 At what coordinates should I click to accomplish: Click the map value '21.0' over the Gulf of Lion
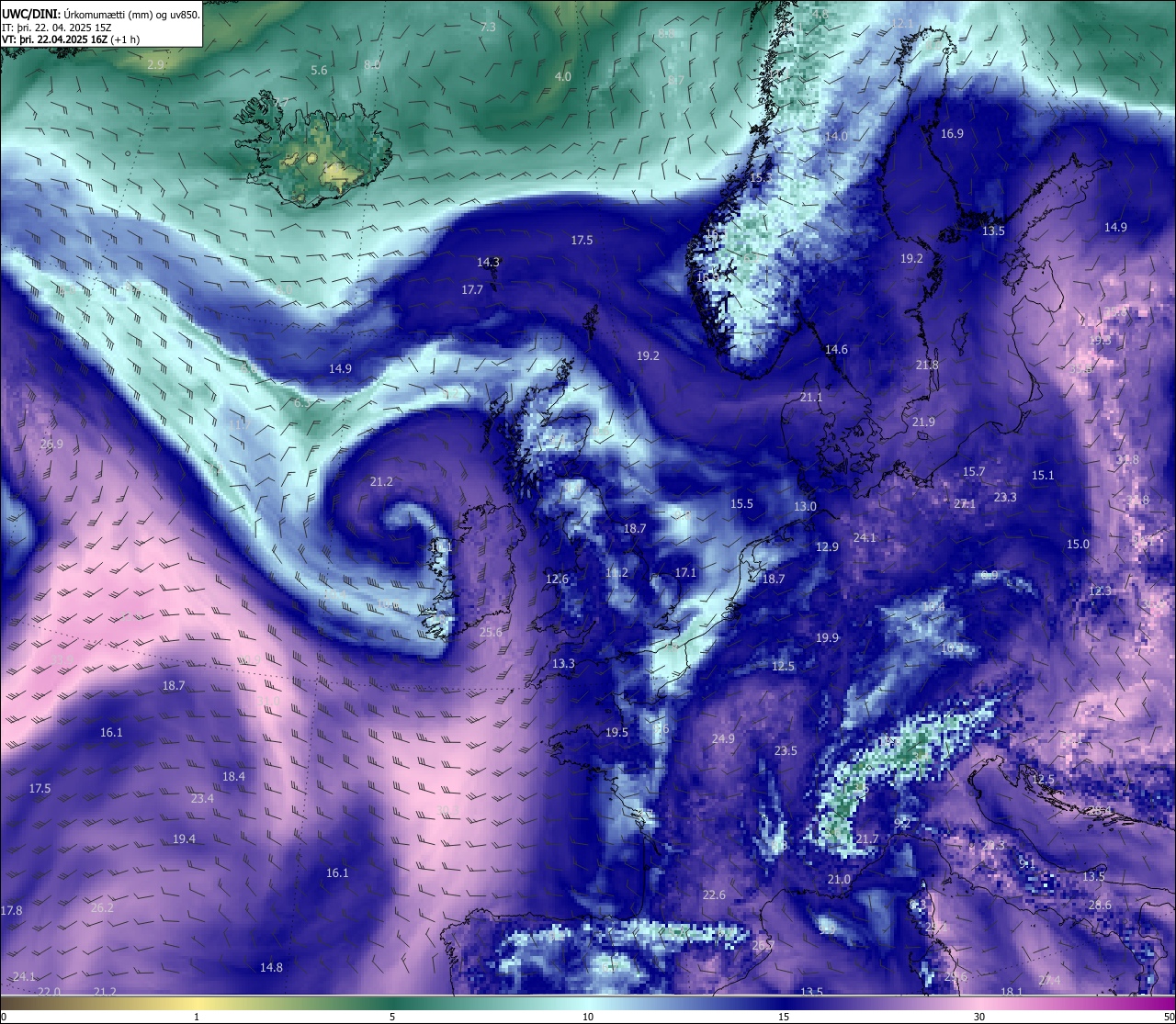click(x=839, y=879)
